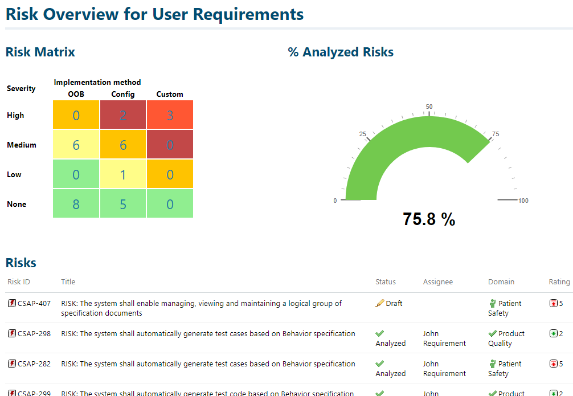Click the CSAP-299 generate test code title
Viewport: 573px width, 396px height.
[x=207, y=393]
